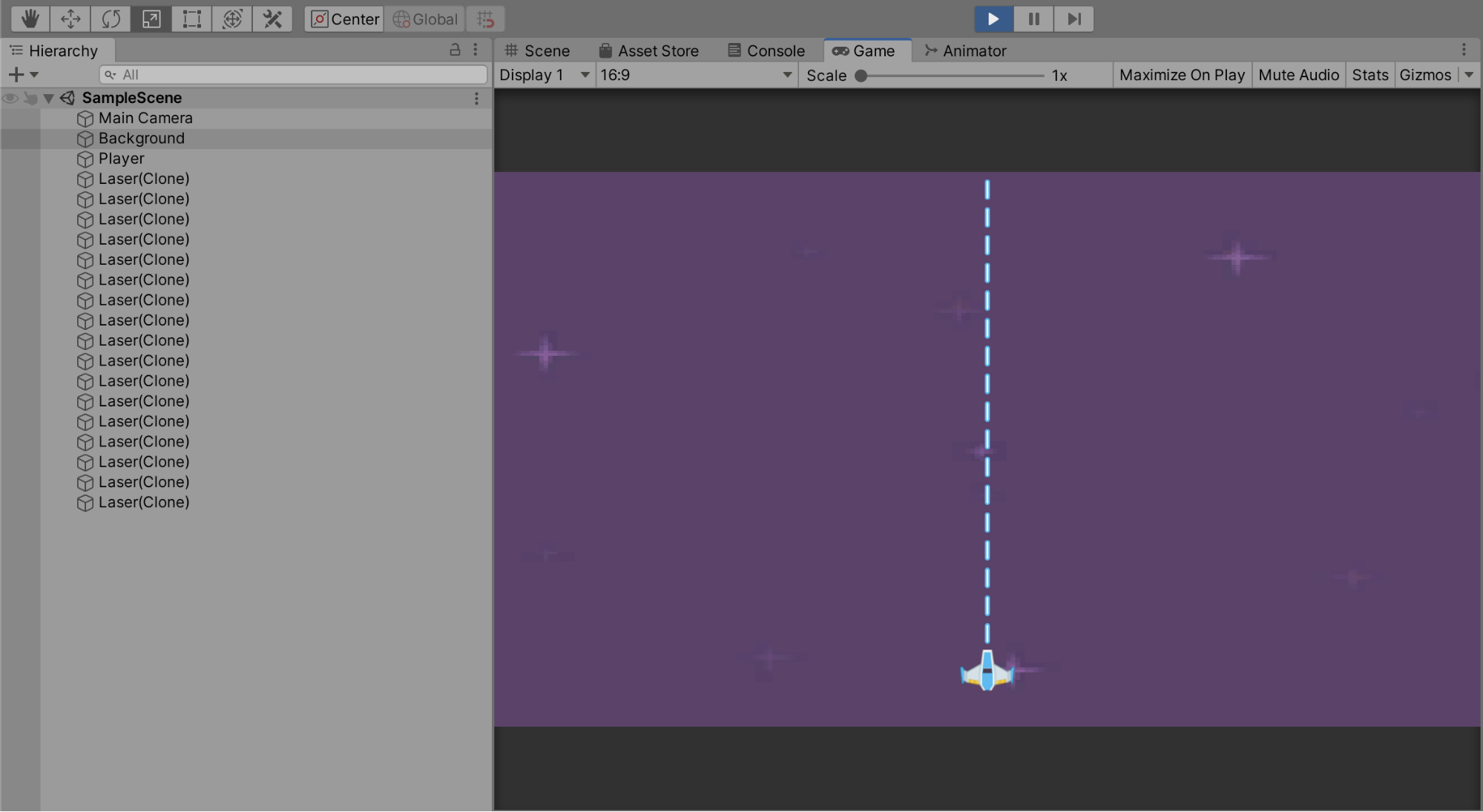Open the custom editor tools icon
The image size is (1483, 812).
272,19
